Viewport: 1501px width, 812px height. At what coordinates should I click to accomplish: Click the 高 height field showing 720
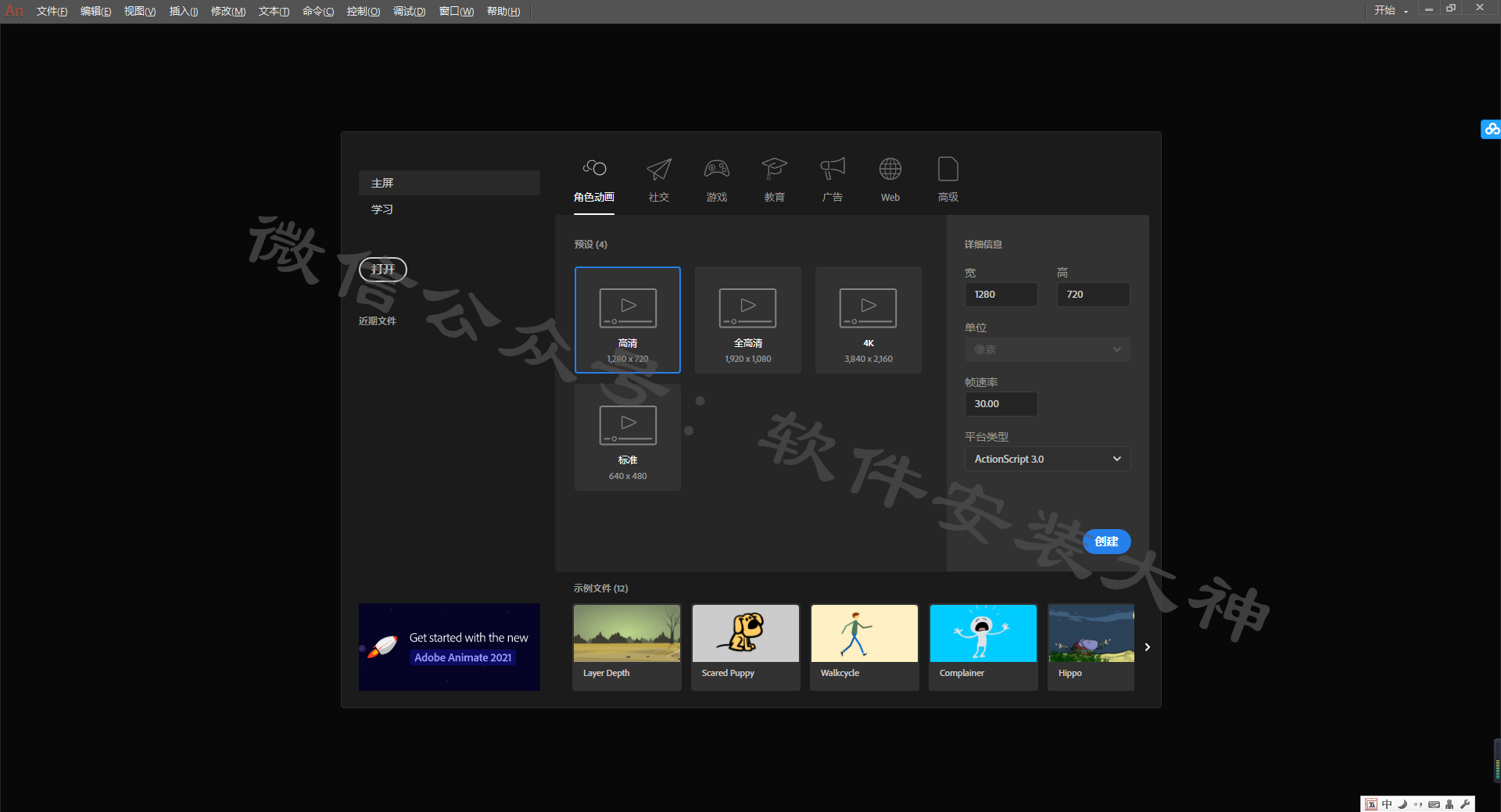pyautogui.click(x=1093, y=295)
